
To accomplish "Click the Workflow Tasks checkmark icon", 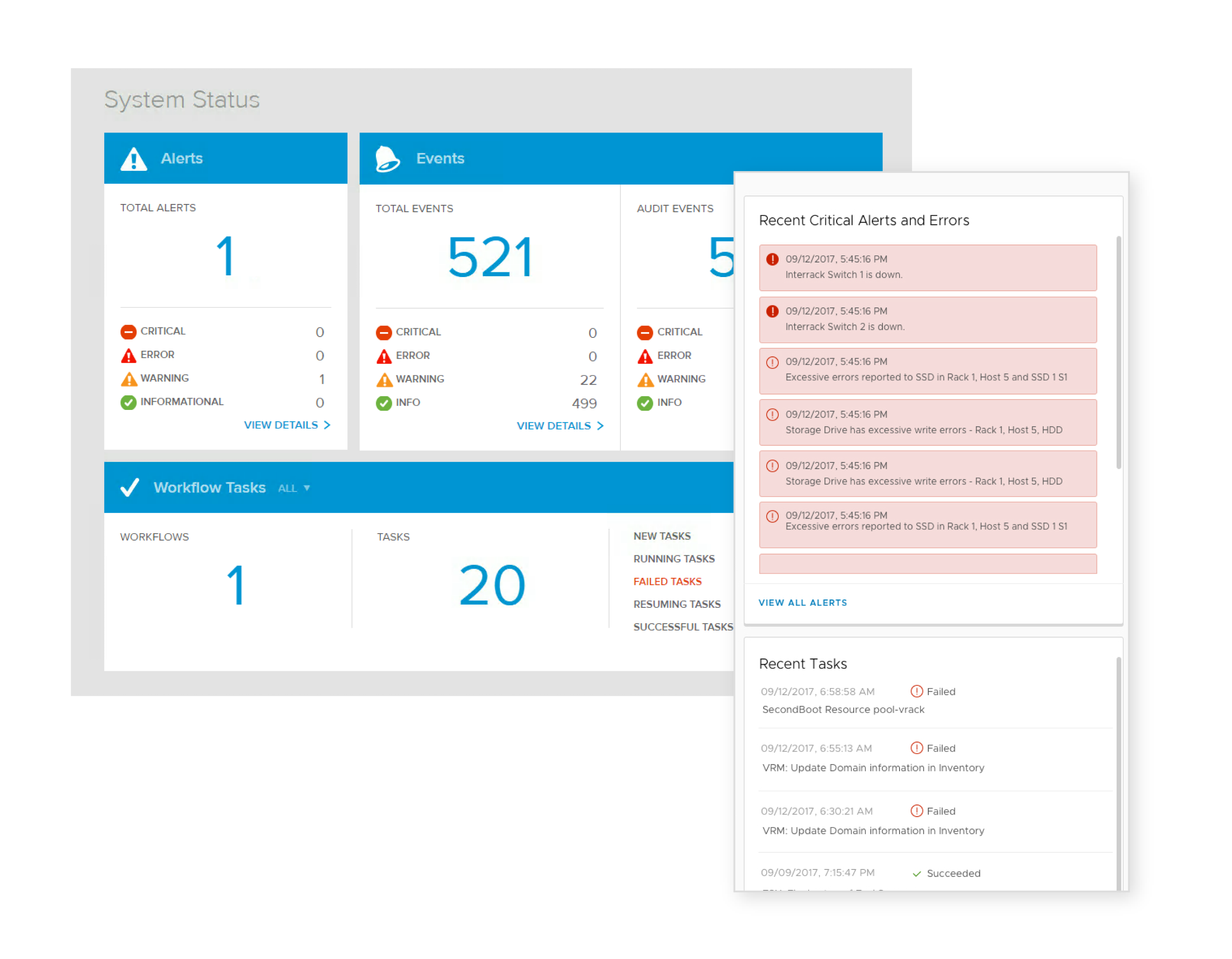I will click(x=130, y=487).
